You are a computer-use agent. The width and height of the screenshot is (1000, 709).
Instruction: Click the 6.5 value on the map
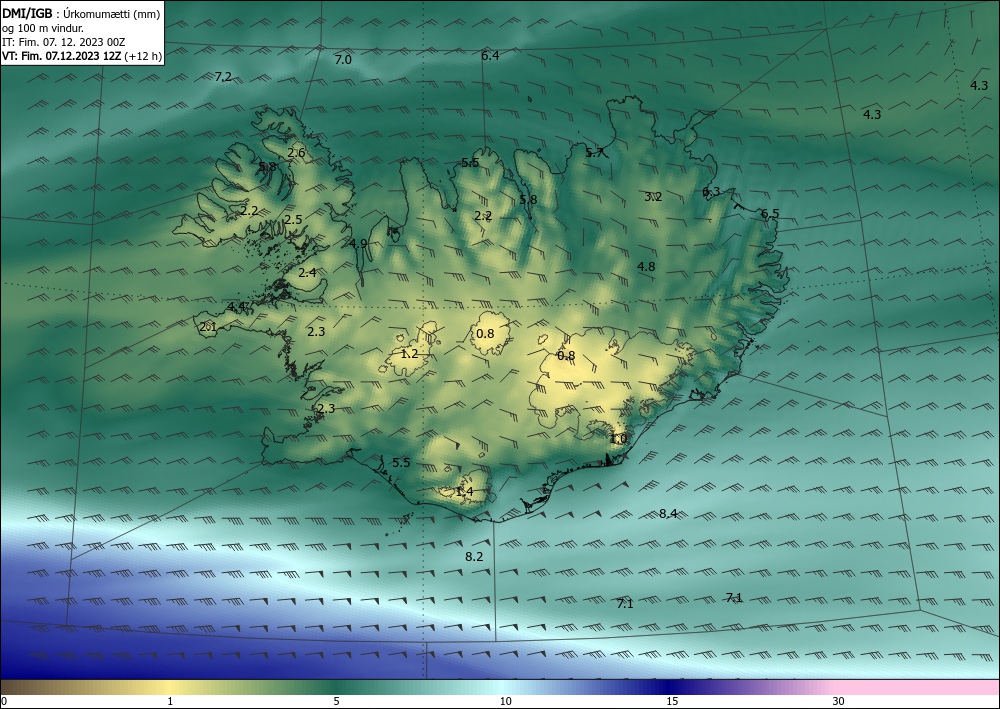(770, 214)
